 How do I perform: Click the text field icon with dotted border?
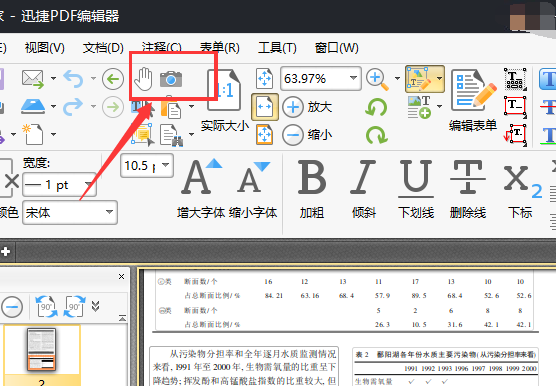515,79
